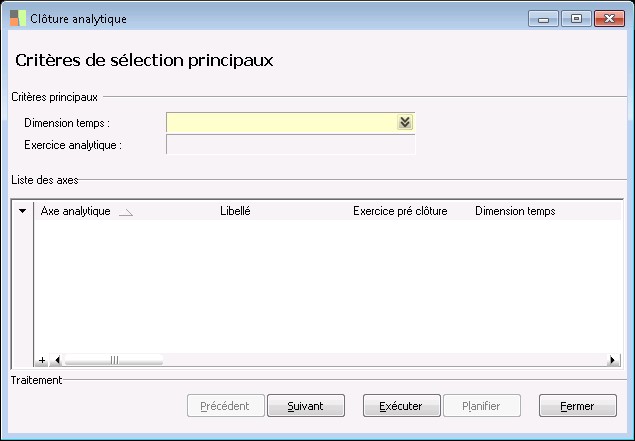
Task: Open the grid options triangle menu
Action: pos(22,212)
